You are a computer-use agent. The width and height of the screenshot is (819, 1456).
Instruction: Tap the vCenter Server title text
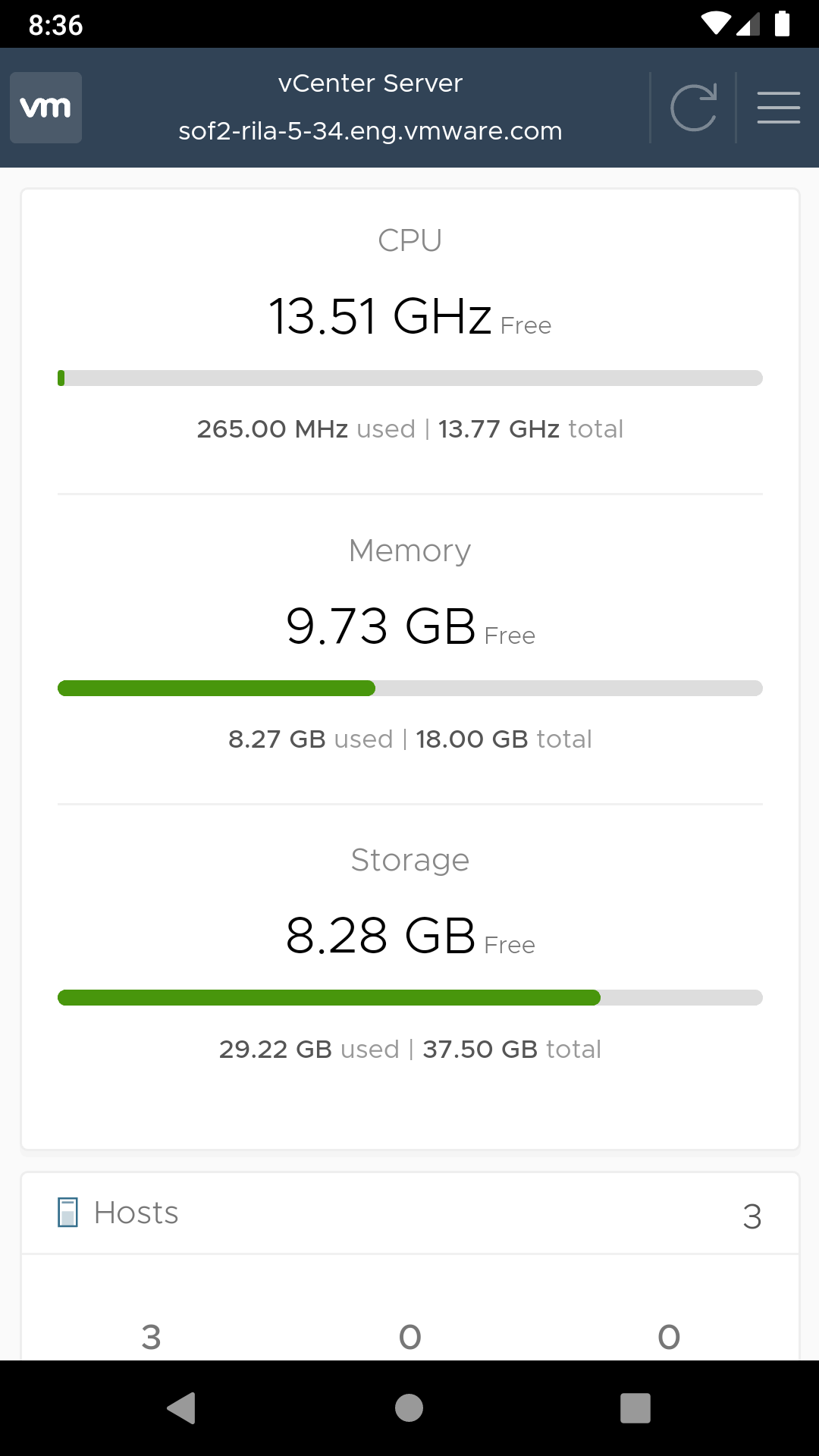pyautogui.click(x=370, y=83)
